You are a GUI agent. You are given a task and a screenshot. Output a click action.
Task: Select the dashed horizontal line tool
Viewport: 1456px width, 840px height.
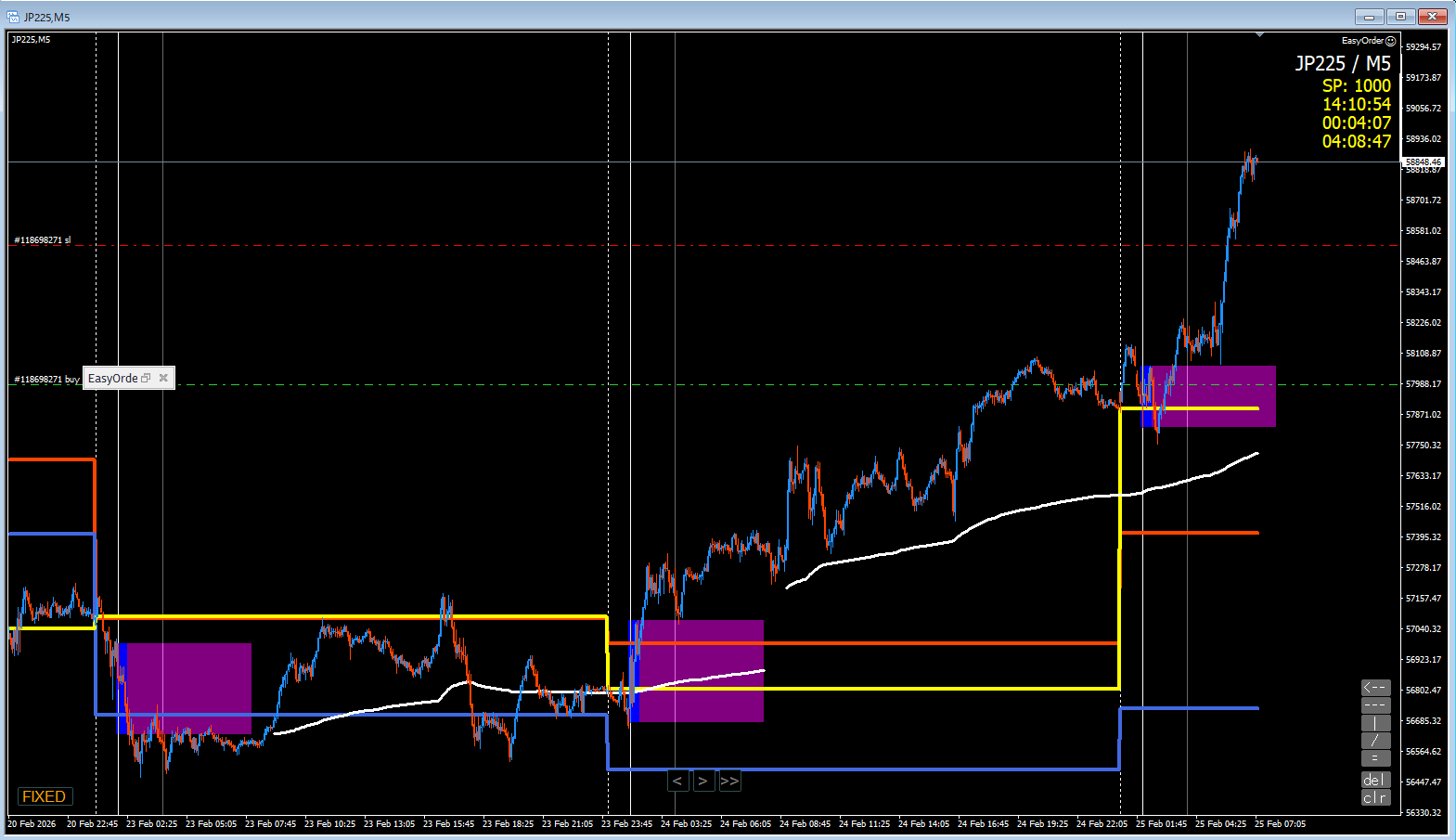tap(1375, 705)
